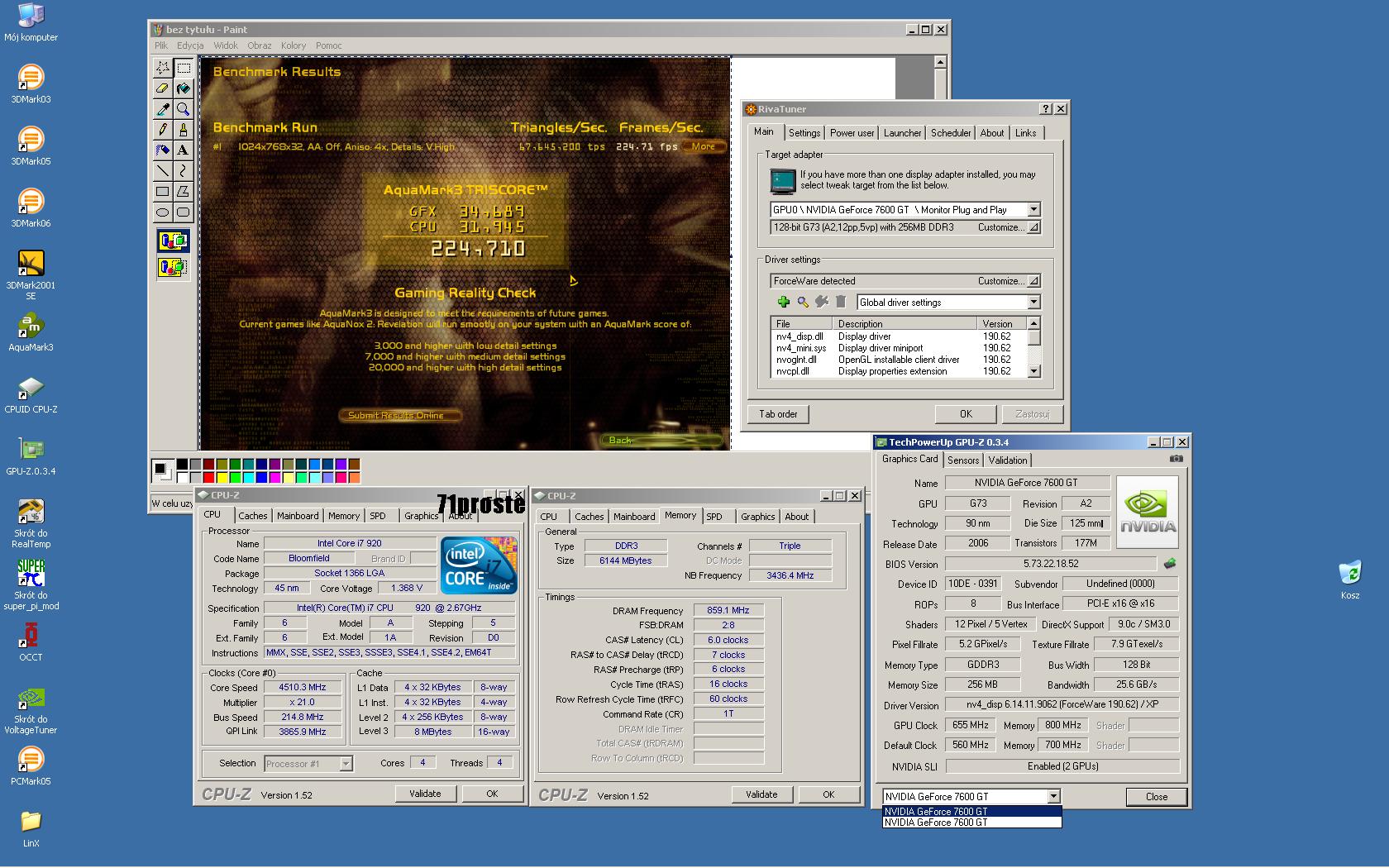Click the GPU-Z screenshot camera icon
This screenshot has width=1389, height=868.
click(x=1177, y=459)
